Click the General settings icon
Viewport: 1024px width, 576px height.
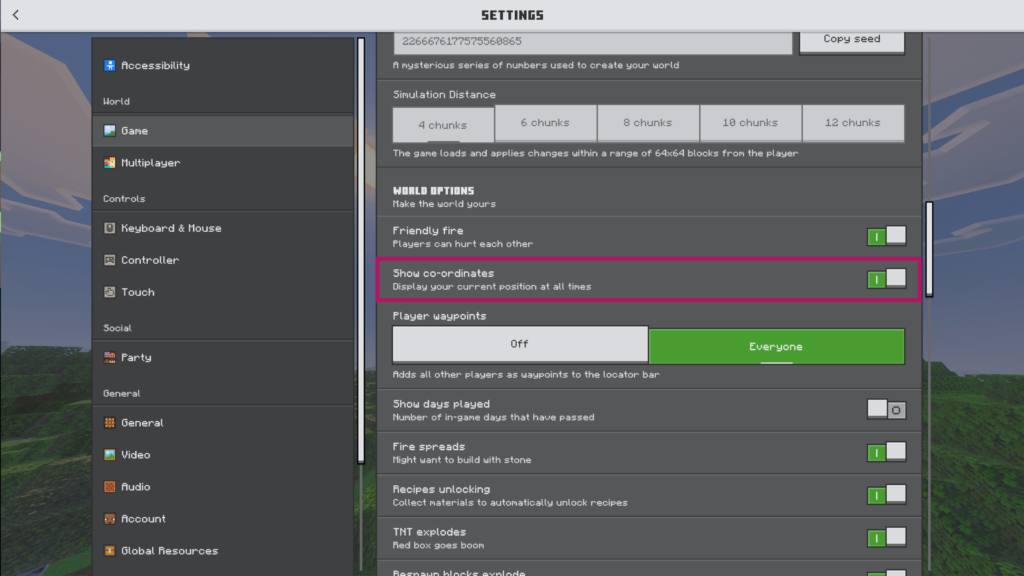click(x=110, y=423)
